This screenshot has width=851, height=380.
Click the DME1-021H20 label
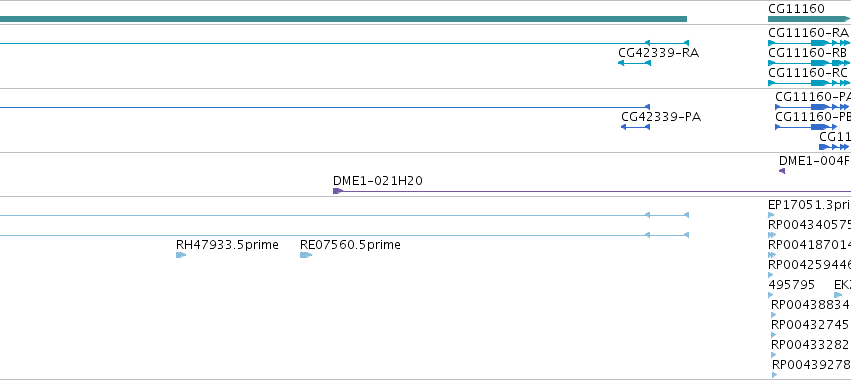(x=378, y=181)
